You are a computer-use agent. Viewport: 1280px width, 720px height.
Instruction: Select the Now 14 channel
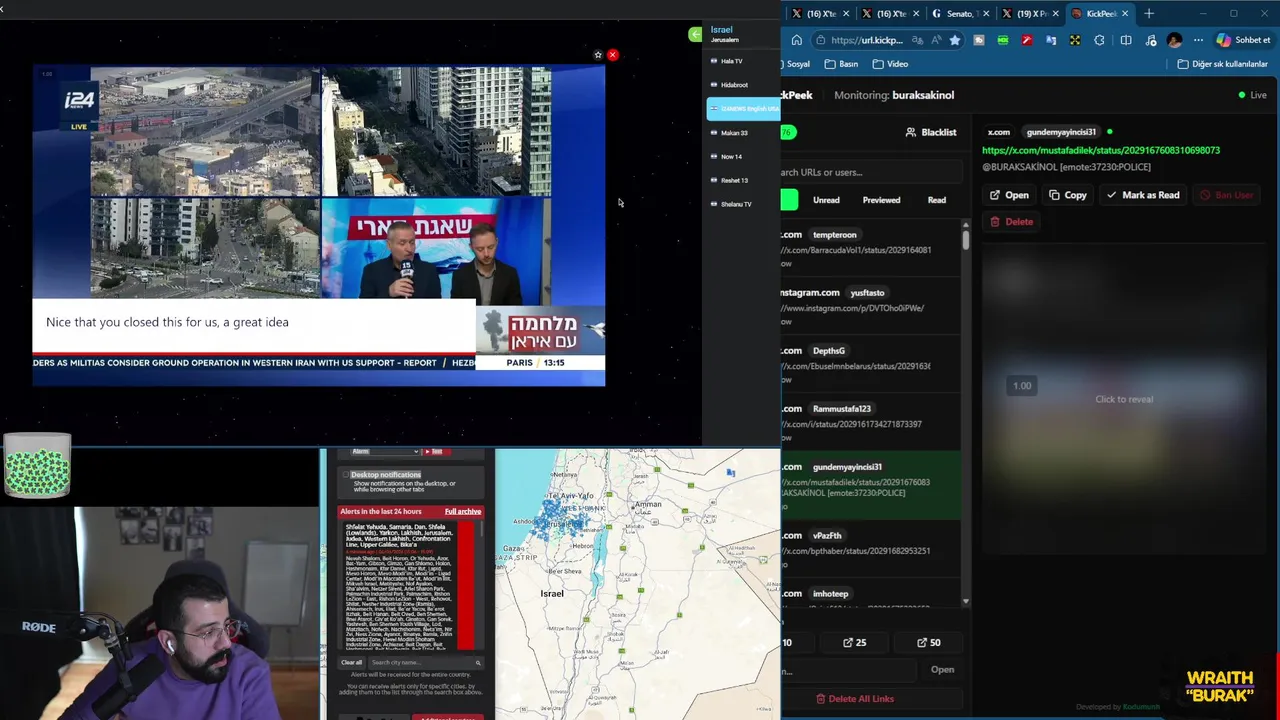pos(743,157)
